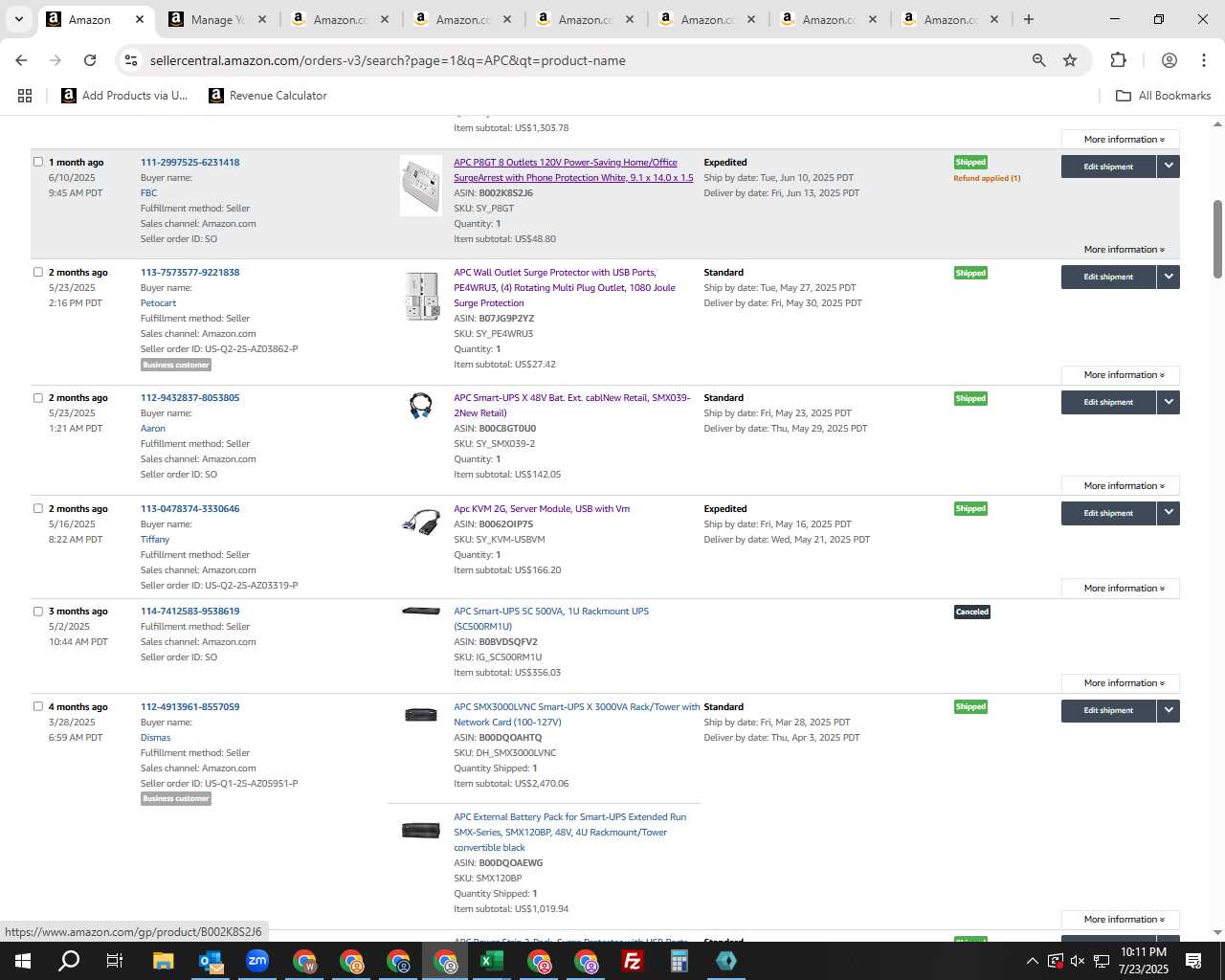The width and height of the screenshot is (1225, 980).
Task: Click Edit shipment for APC P8GT order
Action: pyautogui.click(x=1108, y=167)
